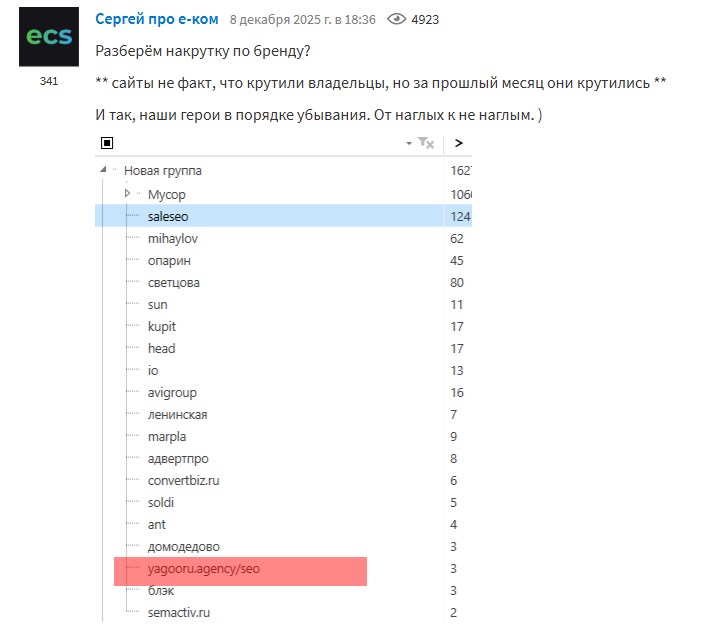Clear filter with the funnel icon
Image resolution: width=703 pixels, height=634 pixels.
tap(426, 144)
